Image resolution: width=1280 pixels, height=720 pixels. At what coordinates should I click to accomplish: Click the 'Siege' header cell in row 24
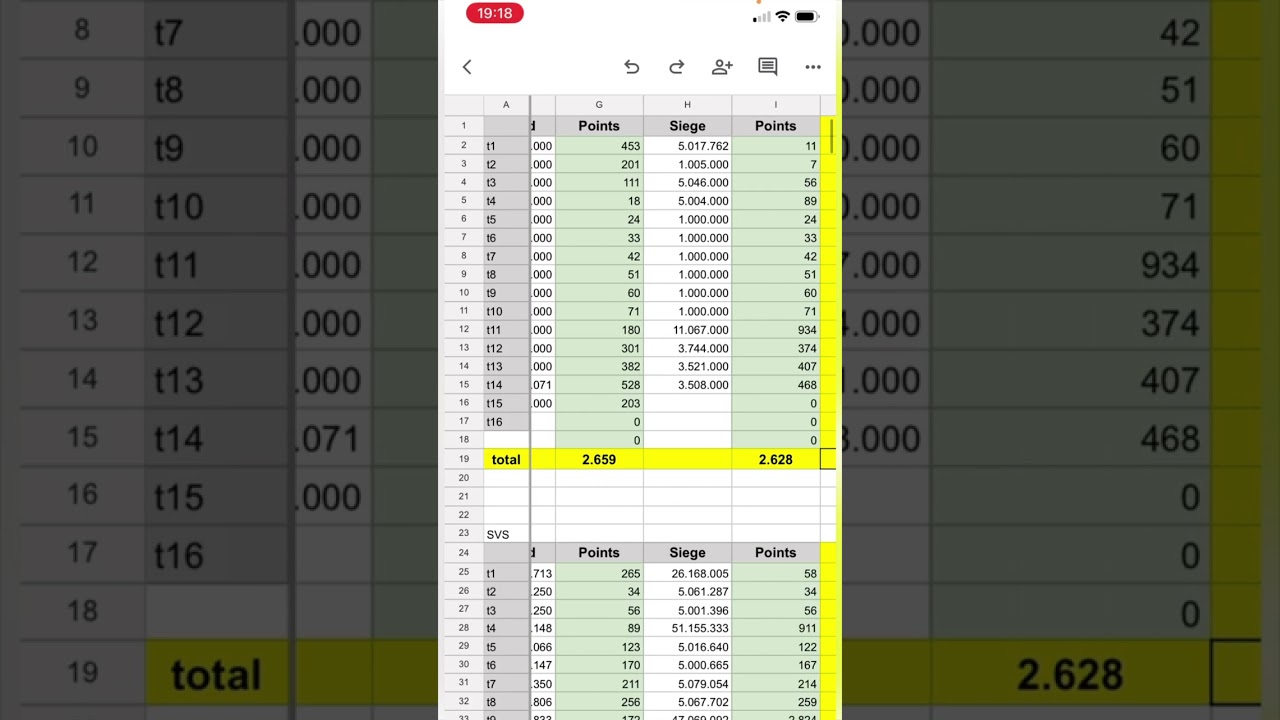tap(687, 552)
